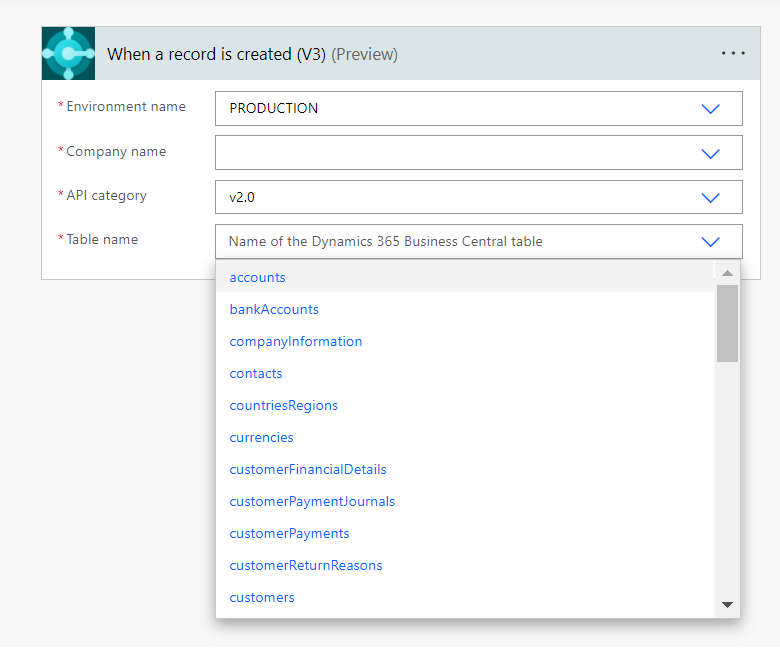Open the Company name dropdown
This screenshot has height=654, width=780.
[x=710, y=153]
